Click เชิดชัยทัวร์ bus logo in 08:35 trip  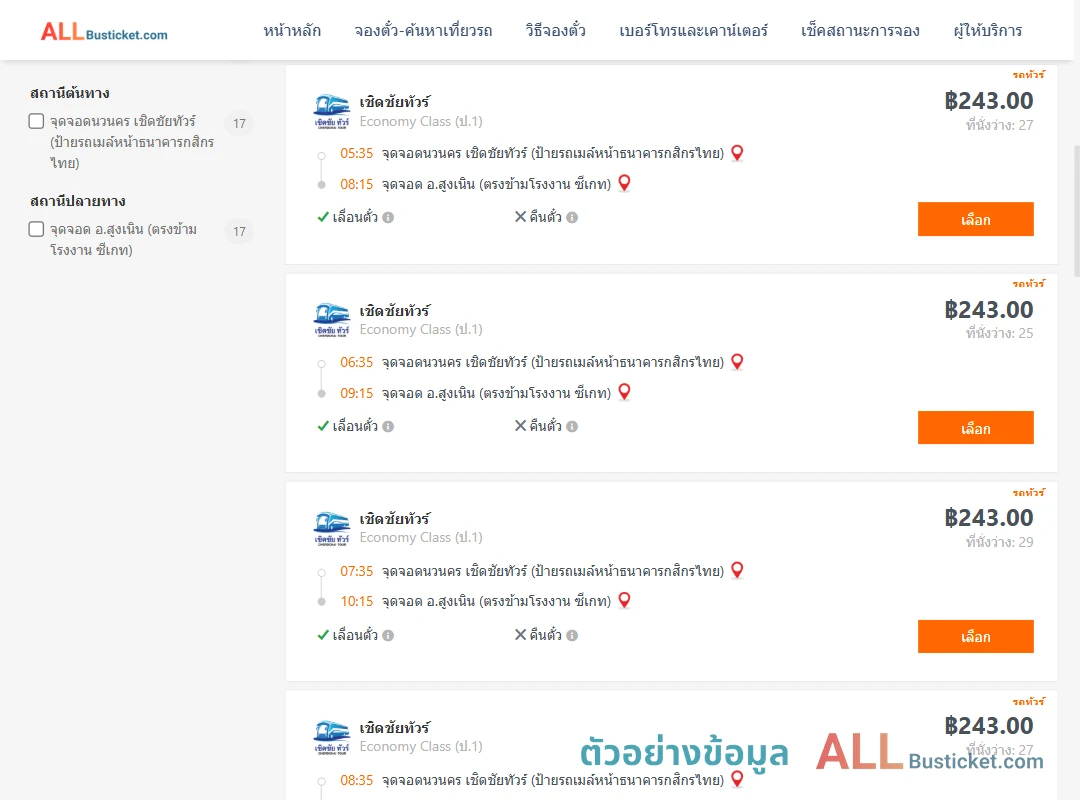pyautogui.click(x=331, y=738)
